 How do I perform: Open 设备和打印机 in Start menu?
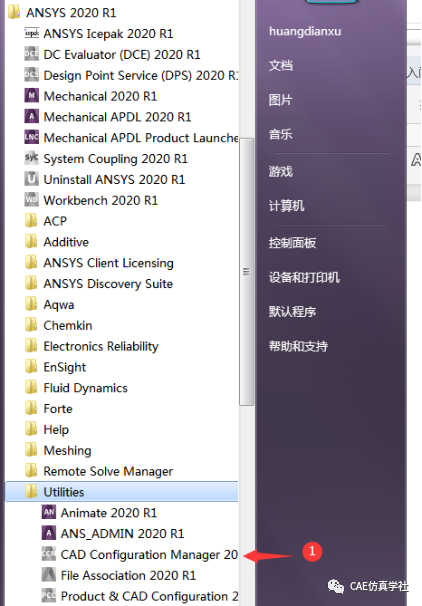click(304, 277)
